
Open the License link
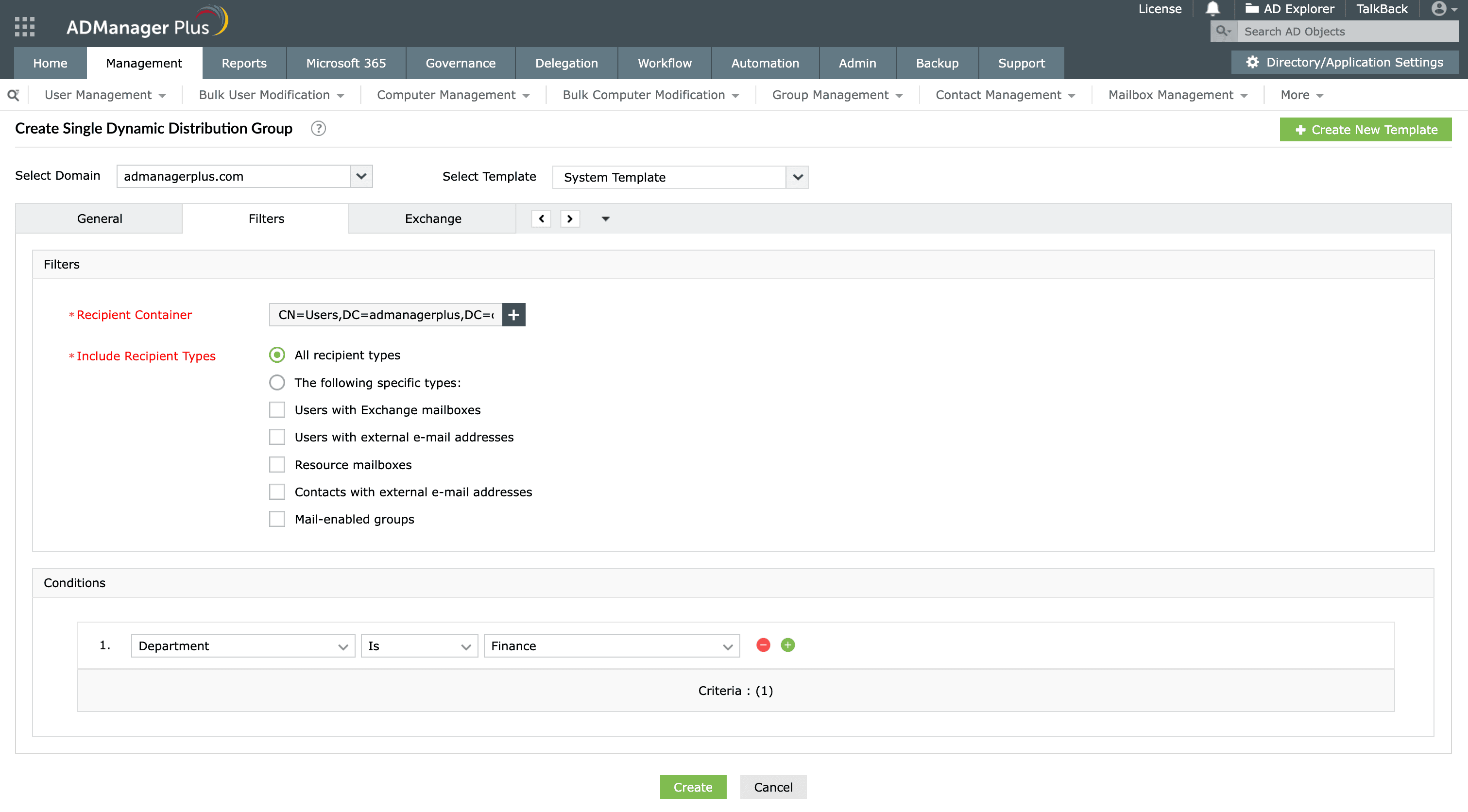pyautogui.click(x=1160, y=9)
